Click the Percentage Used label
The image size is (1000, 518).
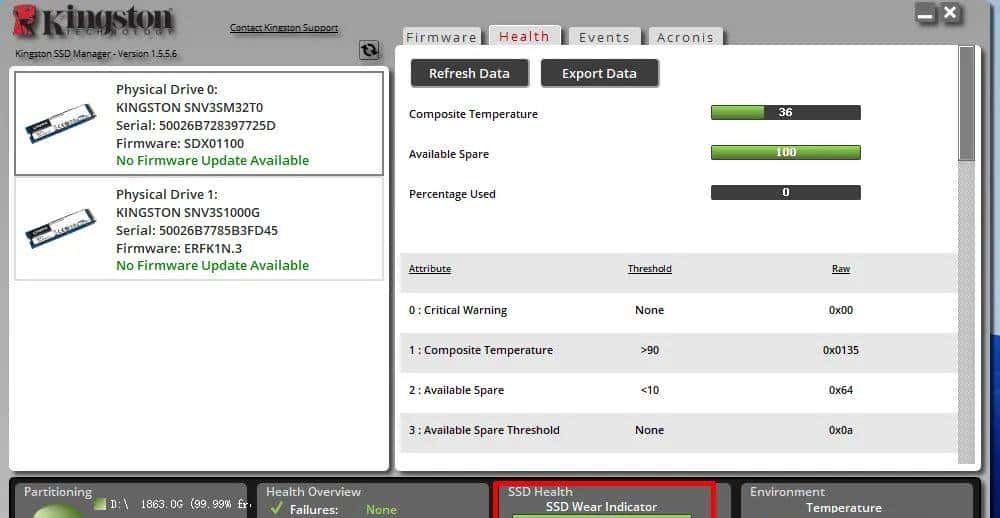coord(452,195)
